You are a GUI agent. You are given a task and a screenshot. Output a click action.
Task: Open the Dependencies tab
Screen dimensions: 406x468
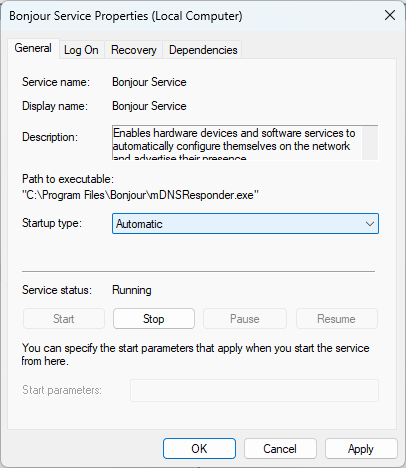[x=203, y=50]
